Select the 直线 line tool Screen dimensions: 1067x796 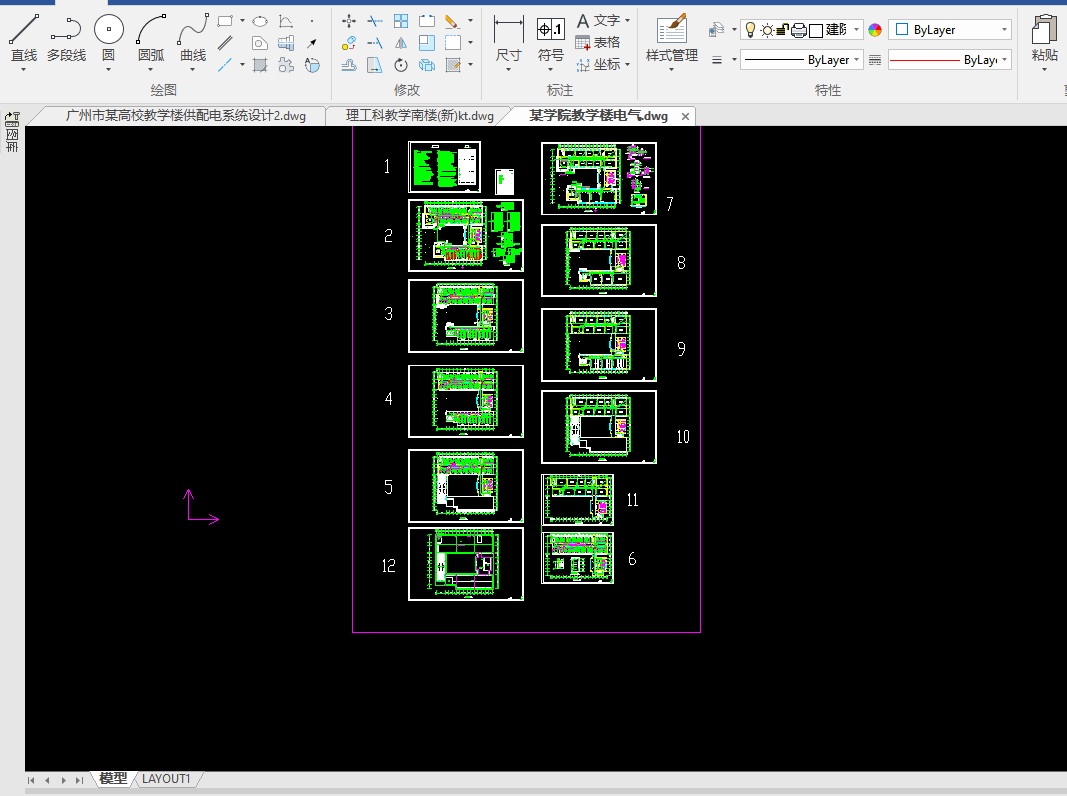tap(24, 37)
